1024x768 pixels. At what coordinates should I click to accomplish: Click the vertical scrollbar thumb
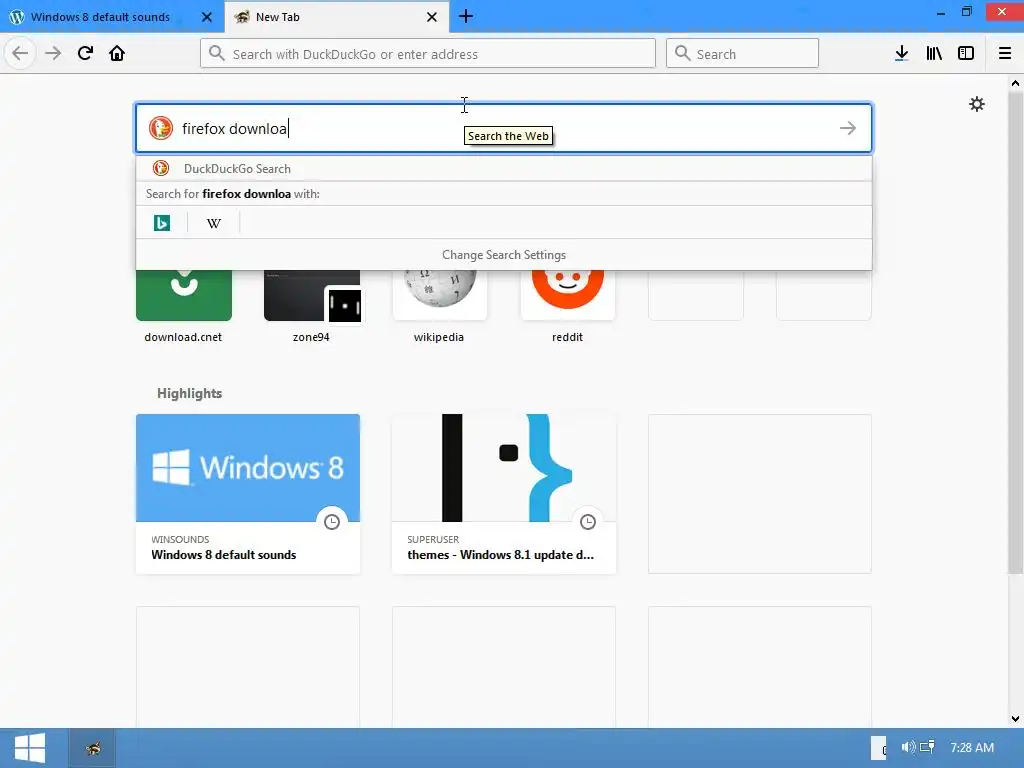coord(1015,333)
